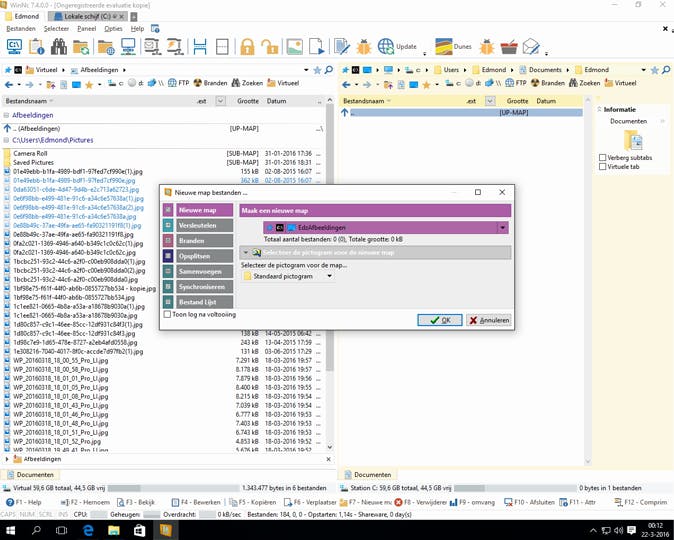
Task: Collapse the Afbeeldingen group in left panel
Action: (6, 115)
